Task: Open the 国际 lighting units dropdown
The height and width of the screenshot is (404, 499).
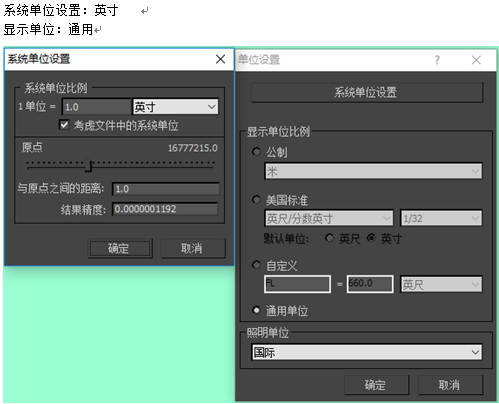Action: click(367, 352)
